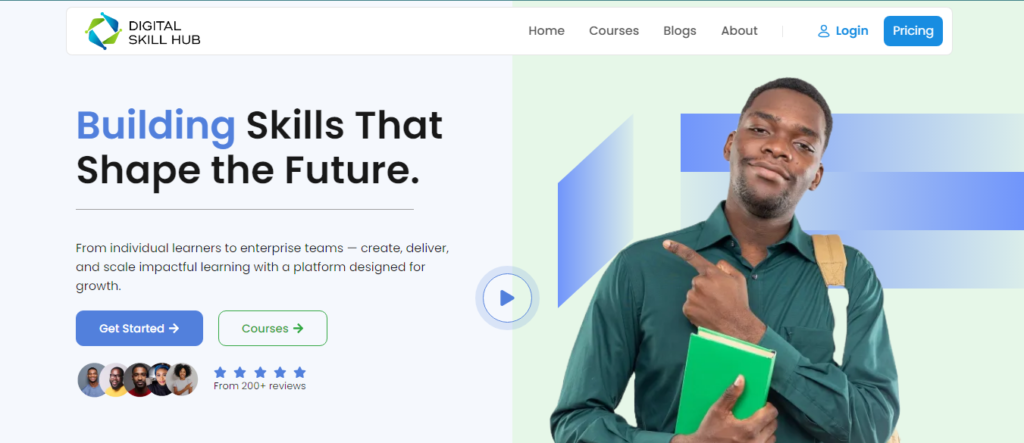Click the student hero image
This screenshot has height=443, width=1024.
click(725, 261)
